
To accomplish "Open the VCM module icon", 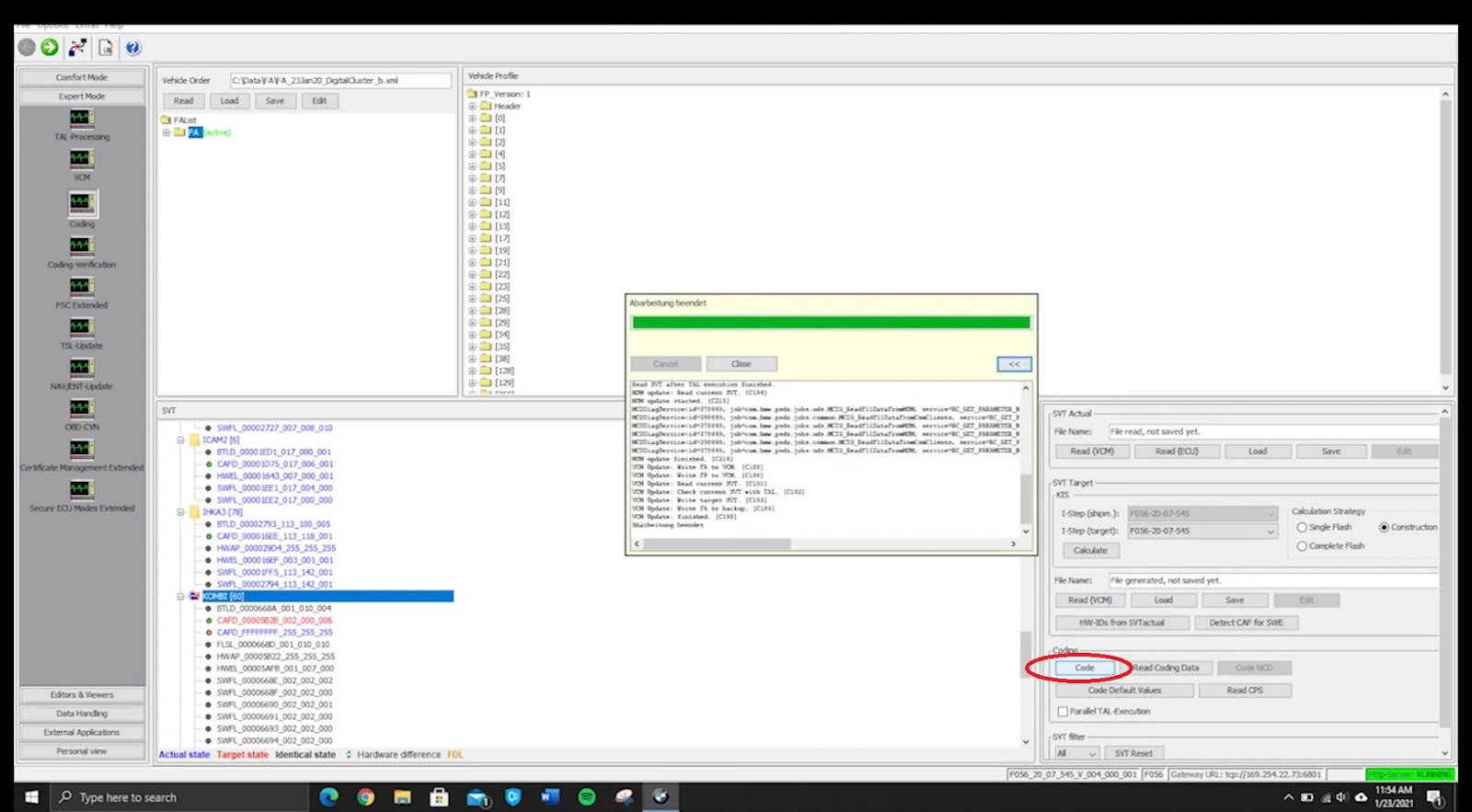I will (x=82, y=159).
